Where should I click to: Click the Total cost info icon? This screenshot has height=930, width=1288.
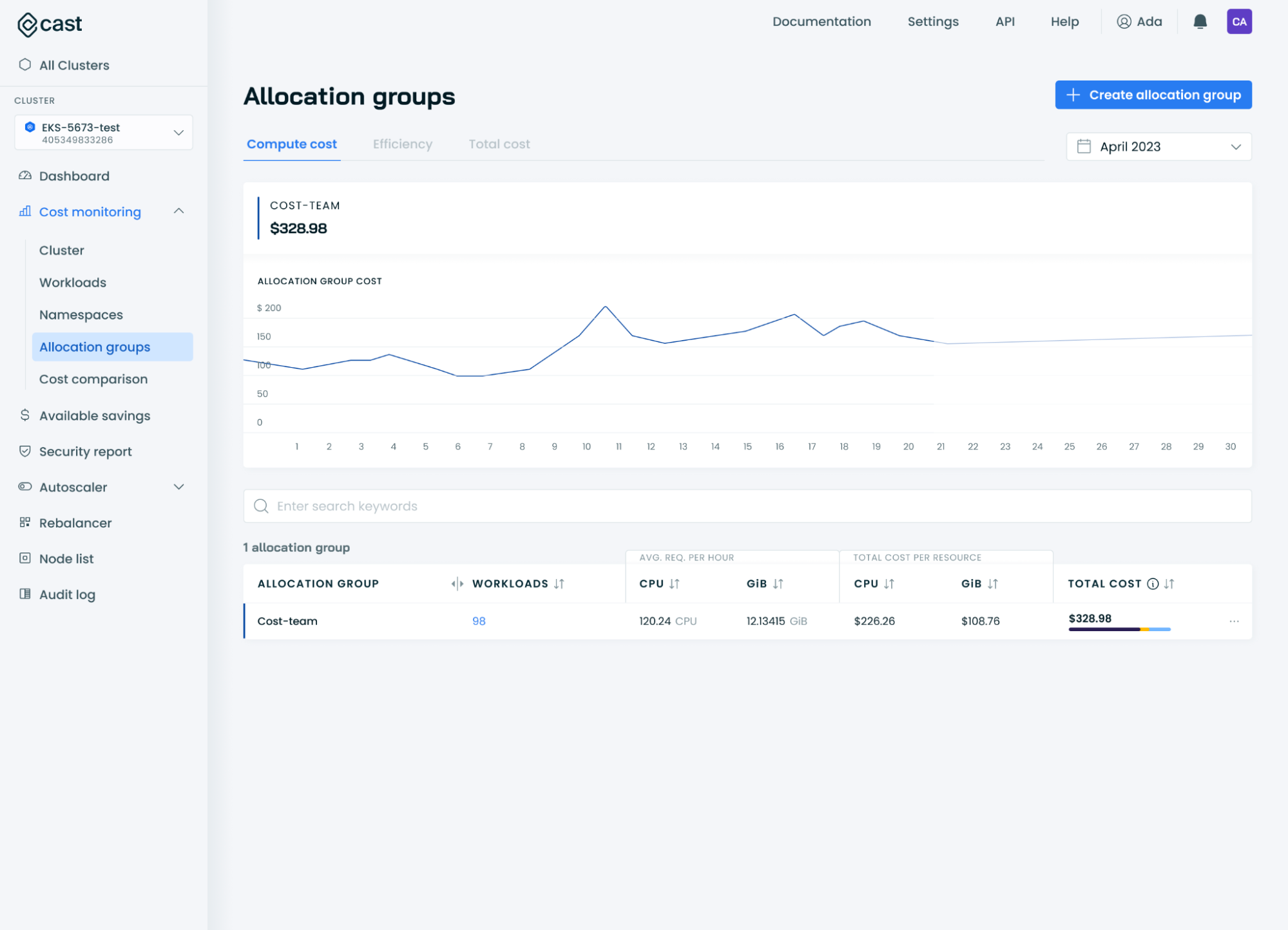1153,584
